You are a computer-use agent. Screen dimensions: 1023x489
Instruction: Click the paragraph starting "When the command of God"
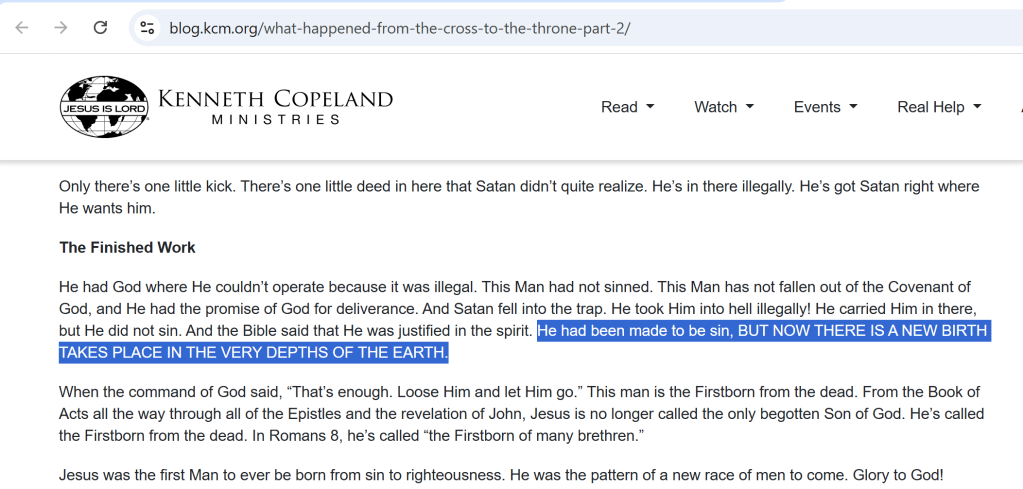click(519, 413)
